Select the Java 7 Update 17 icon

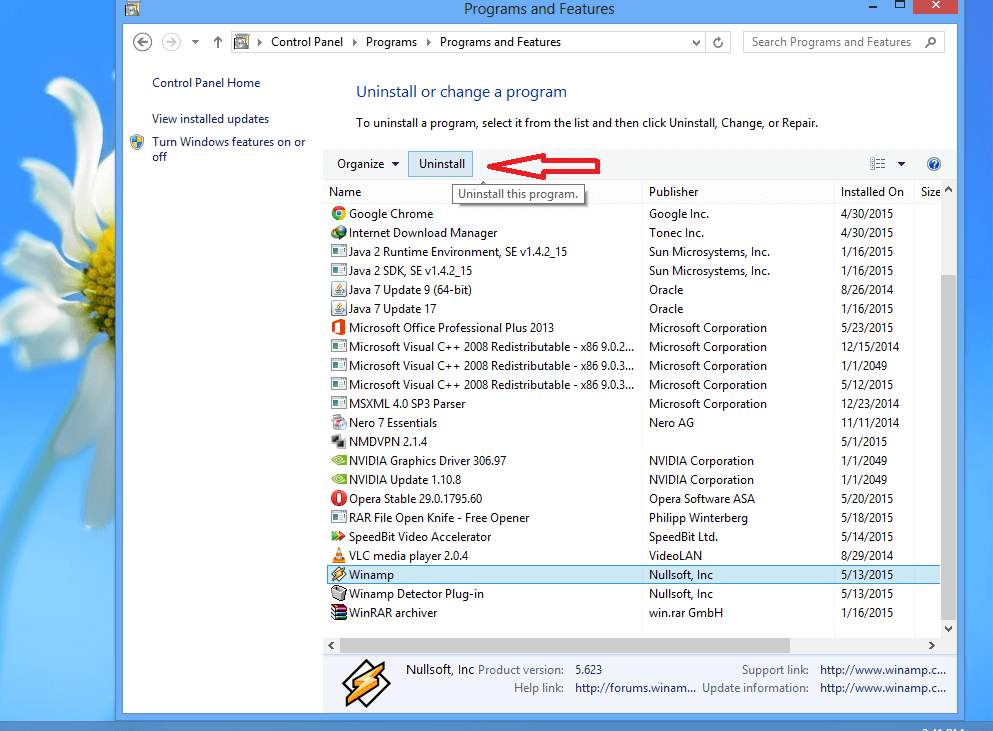[x=339, y=308]
